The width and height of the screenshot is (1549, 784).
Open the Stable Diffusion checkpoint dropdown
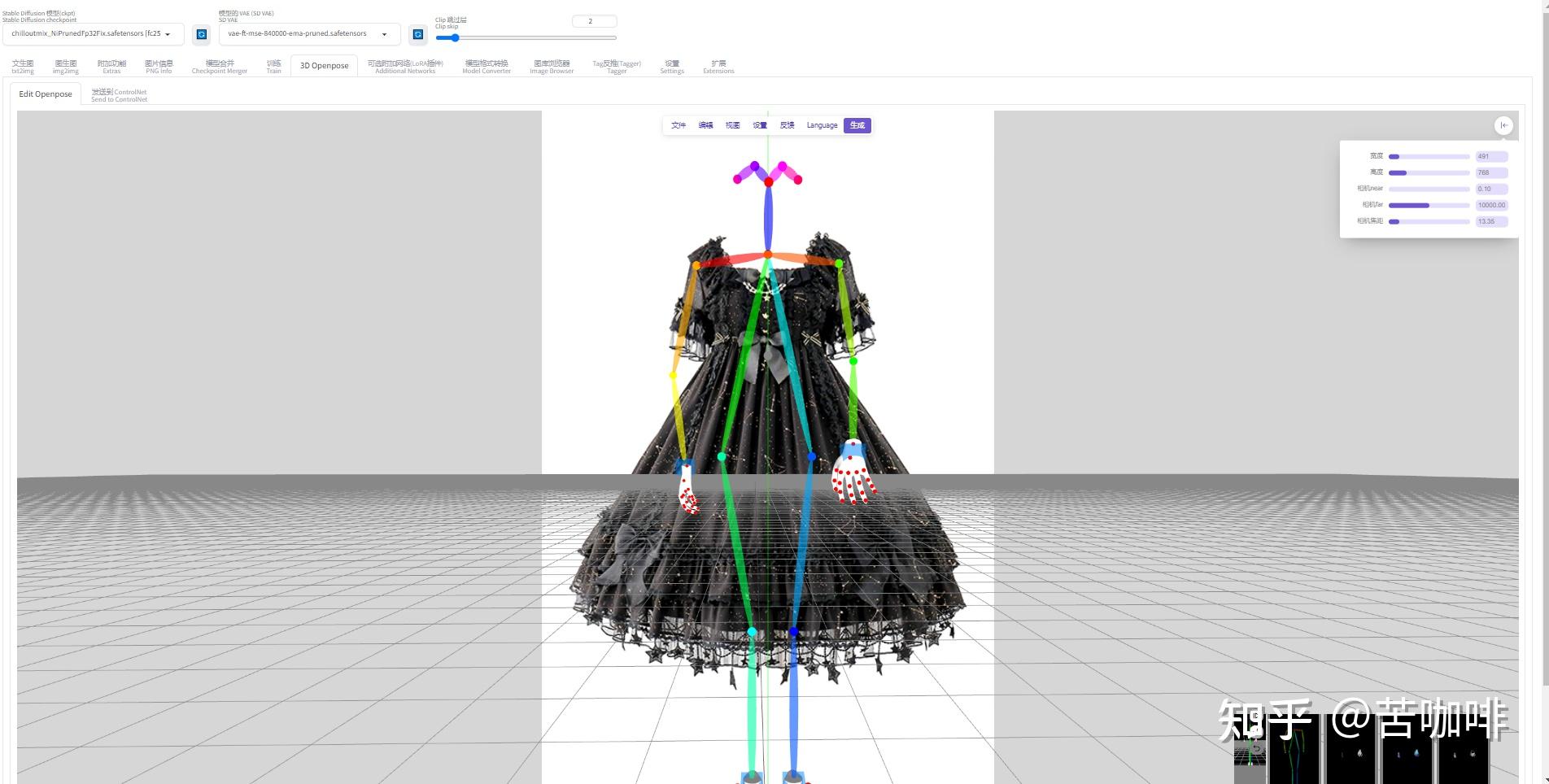[x=95, y=34]
